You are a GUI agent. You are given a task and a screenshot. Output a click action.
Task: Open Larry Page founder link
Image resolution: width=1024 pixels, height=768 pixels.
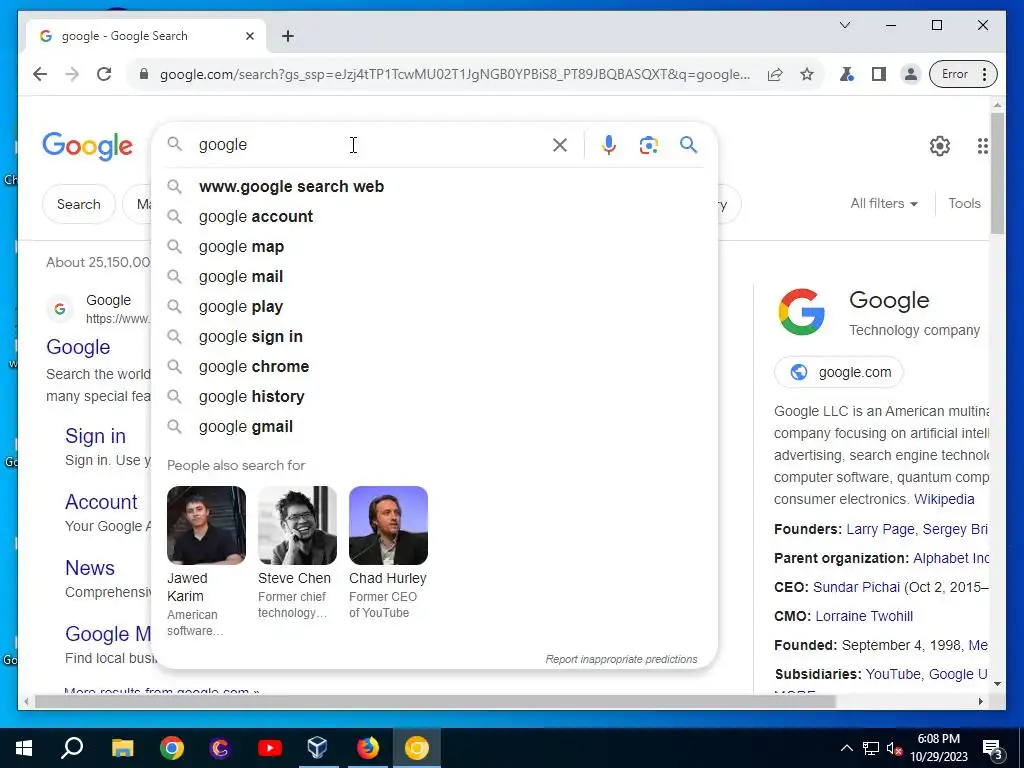pyautogui.click(x=880, y=530)
